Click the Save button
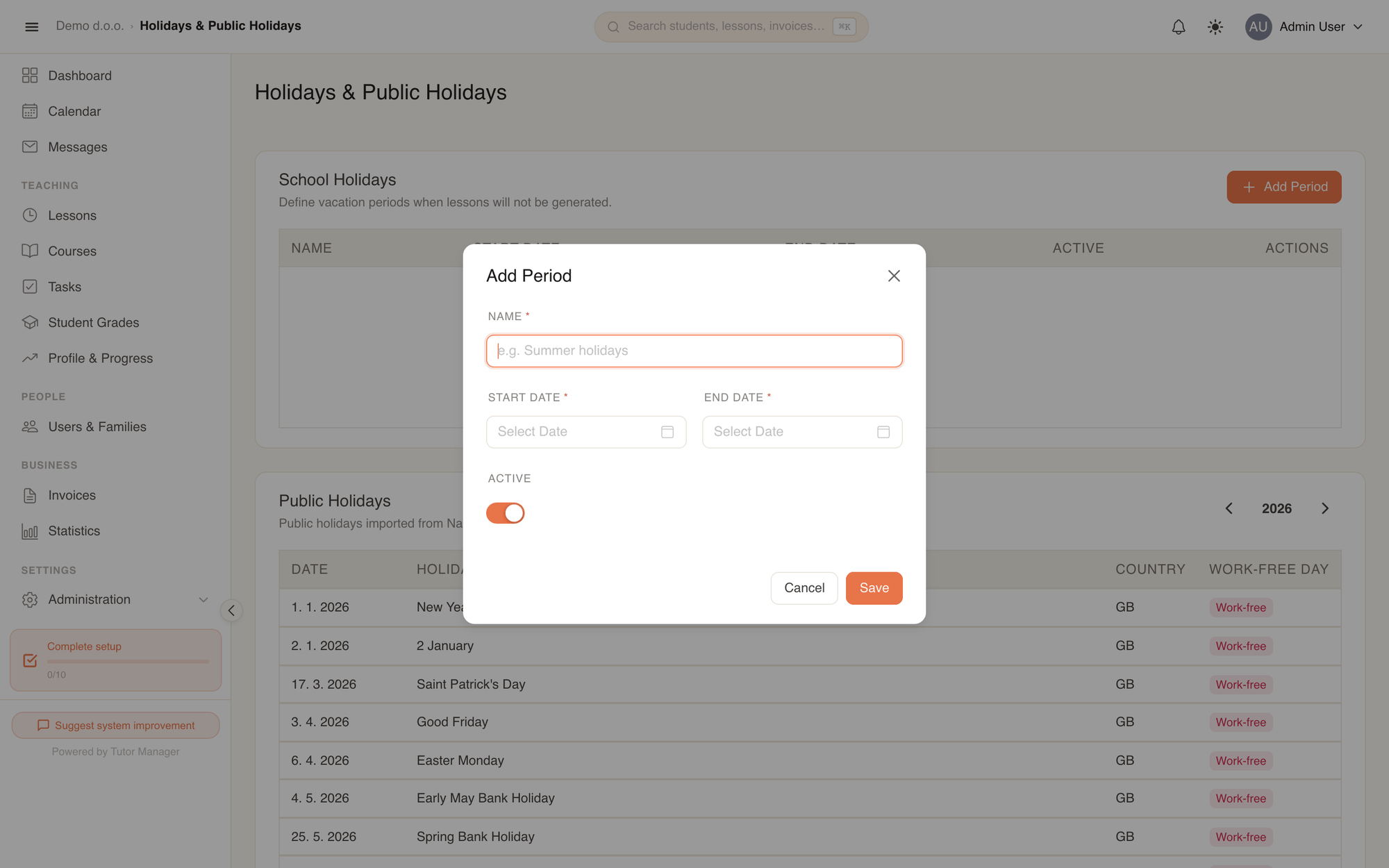The width and height of the screenshot is (1389, 868). click(x=874, y=588)
